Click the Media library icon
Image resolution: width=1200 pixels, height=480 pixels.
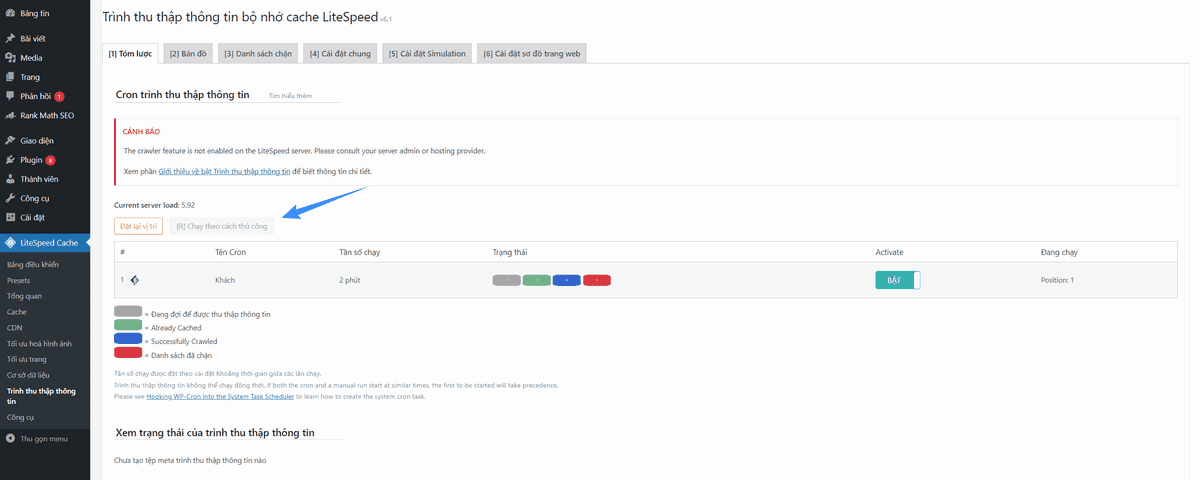click(10, 57)
